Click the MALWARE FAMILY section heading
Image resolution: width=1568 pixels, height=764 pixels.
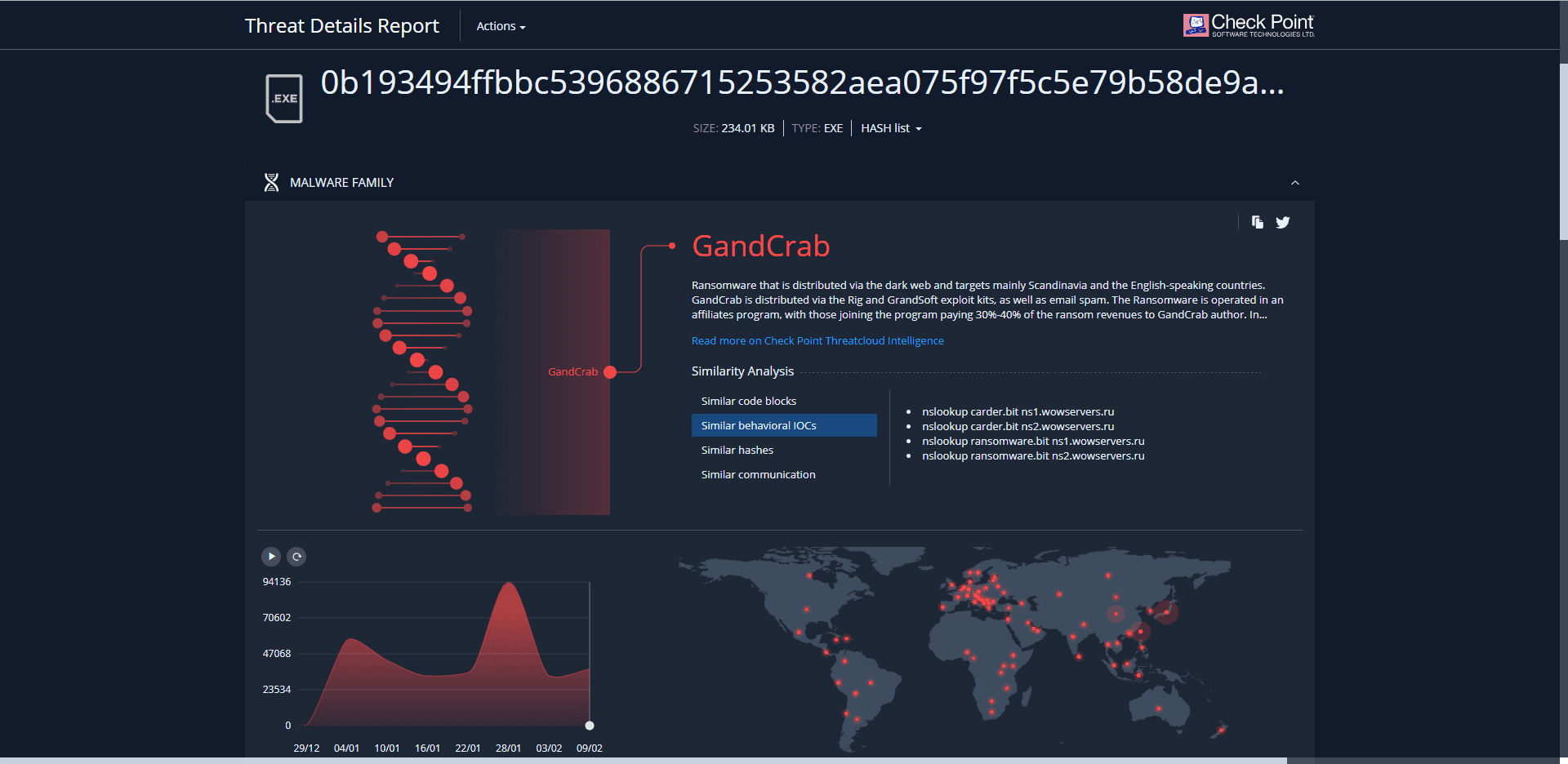(x=341, y=183)
